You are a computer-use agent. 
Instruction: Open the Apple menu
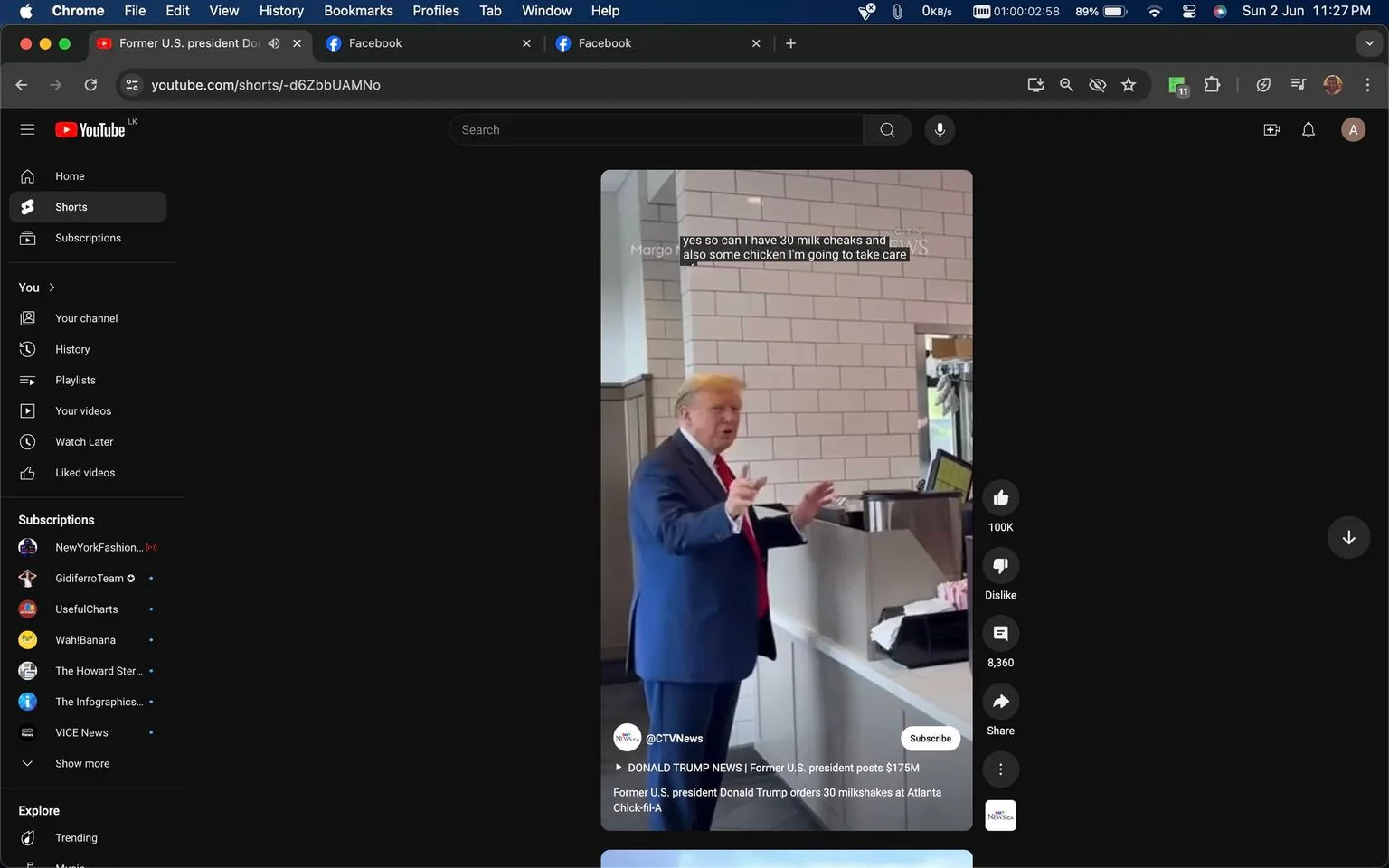pos(25,11)
